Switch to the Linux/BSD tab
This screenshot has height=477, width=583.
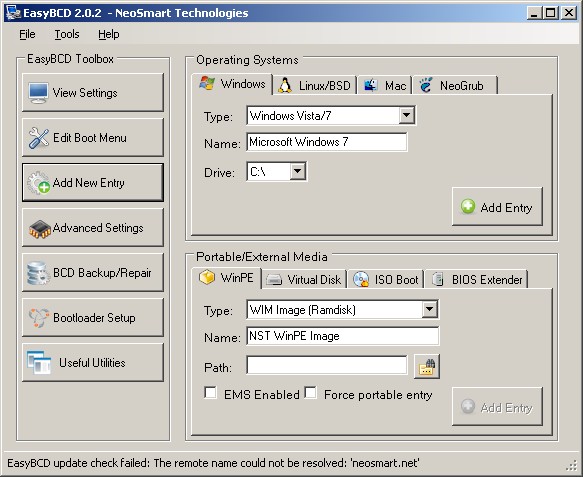[x=315, y=86]
